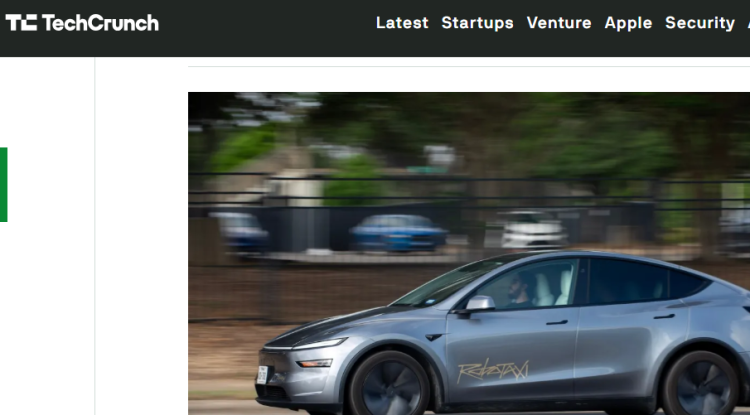Go to the Startups section
Viewport: 750px width, 415px height.
tap(477, 23)
